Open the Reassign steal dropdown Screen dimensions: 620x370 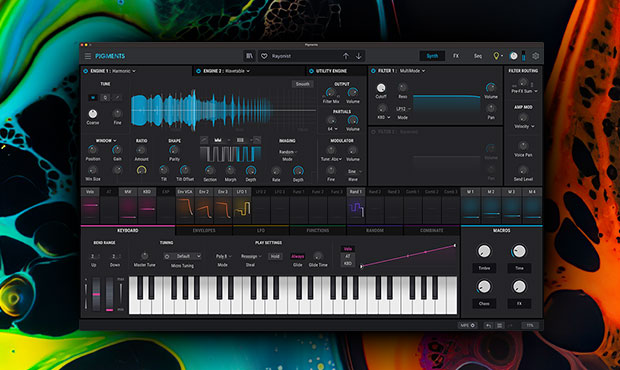[251, 256]
